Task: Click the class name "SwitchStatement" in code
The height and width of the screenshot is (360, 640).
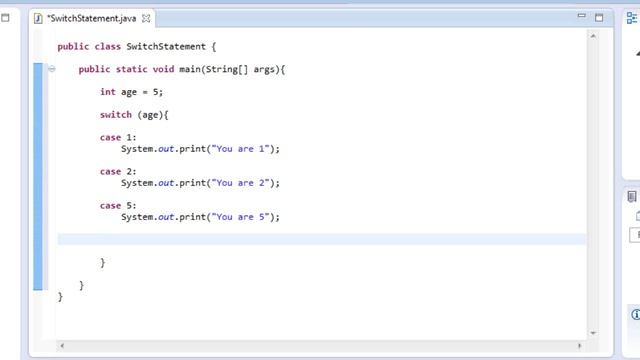Action: (166, 47)
